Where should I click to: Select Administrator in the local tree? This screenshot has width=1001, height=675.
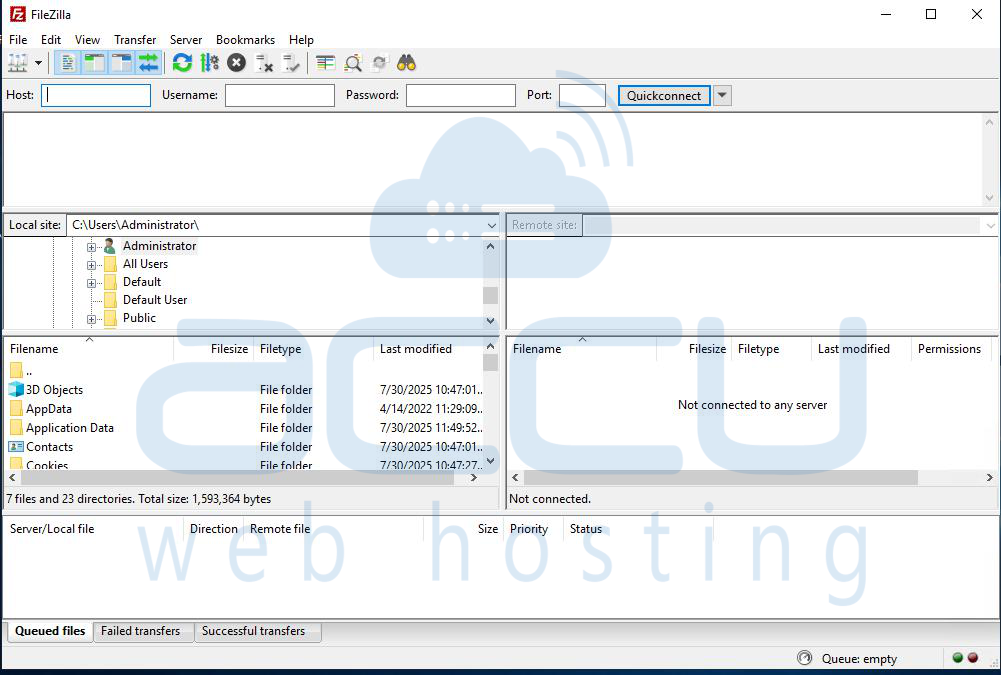pos(160,246)
